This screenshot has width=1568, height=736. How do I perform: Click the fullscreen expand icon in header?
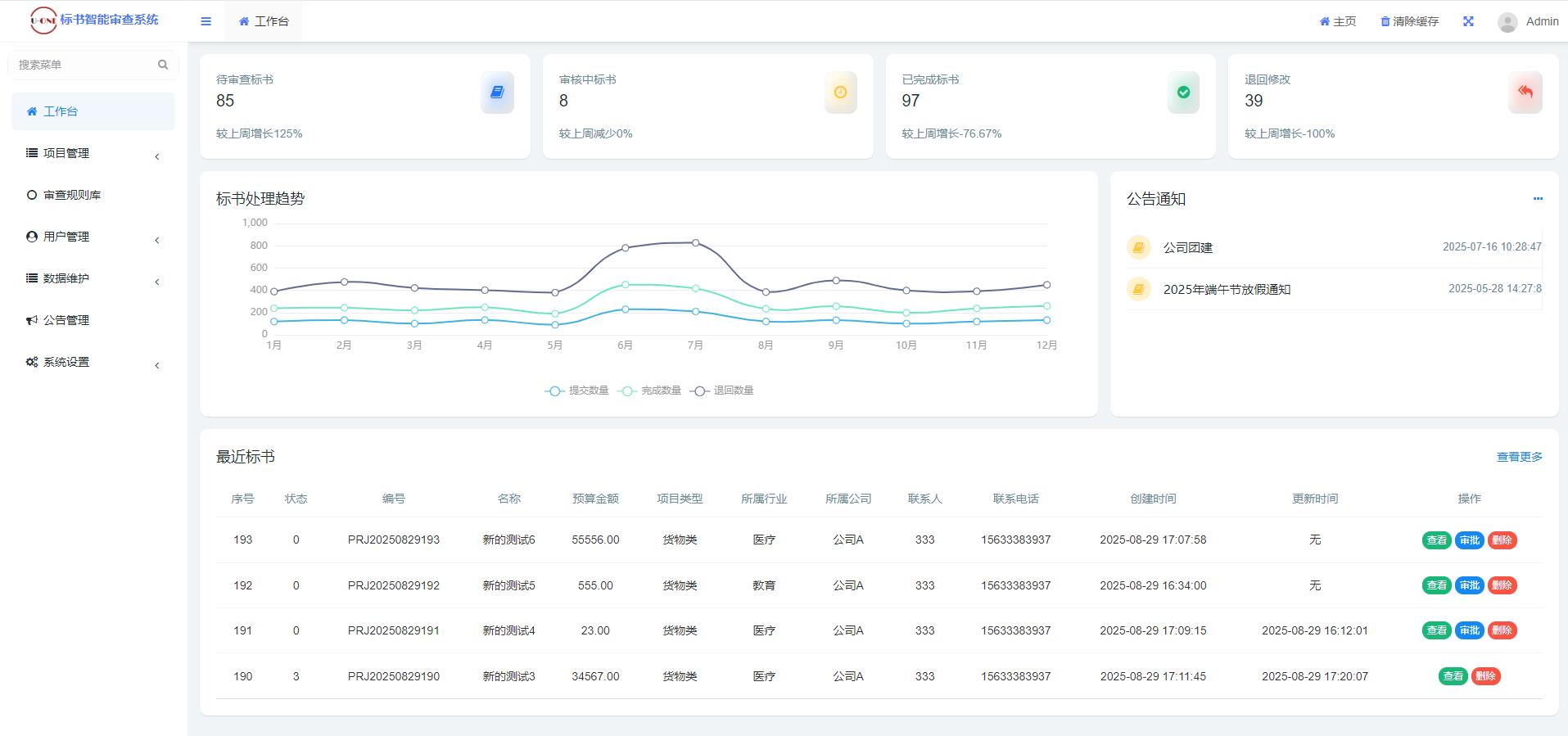pos(1468,21)
